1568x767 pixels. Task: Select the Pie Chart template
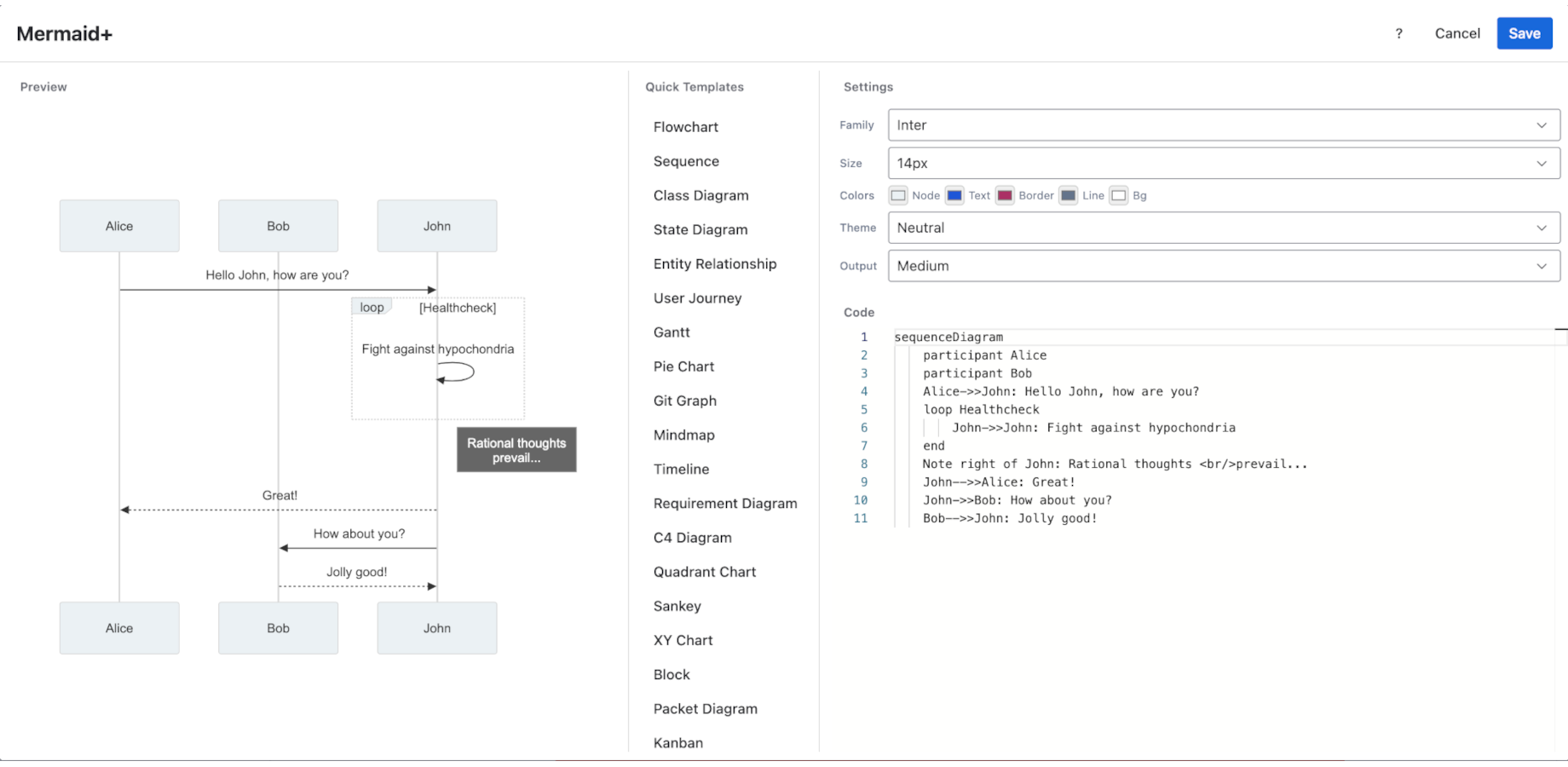(683, 366)
